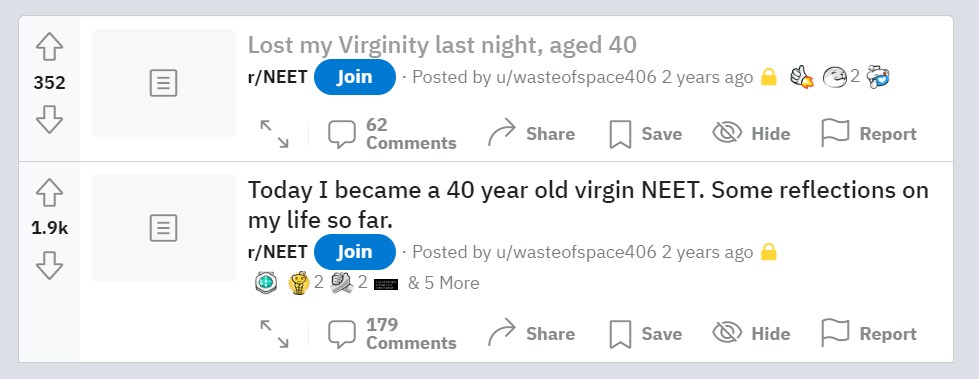Share the first post

click(x=531, y=134)
